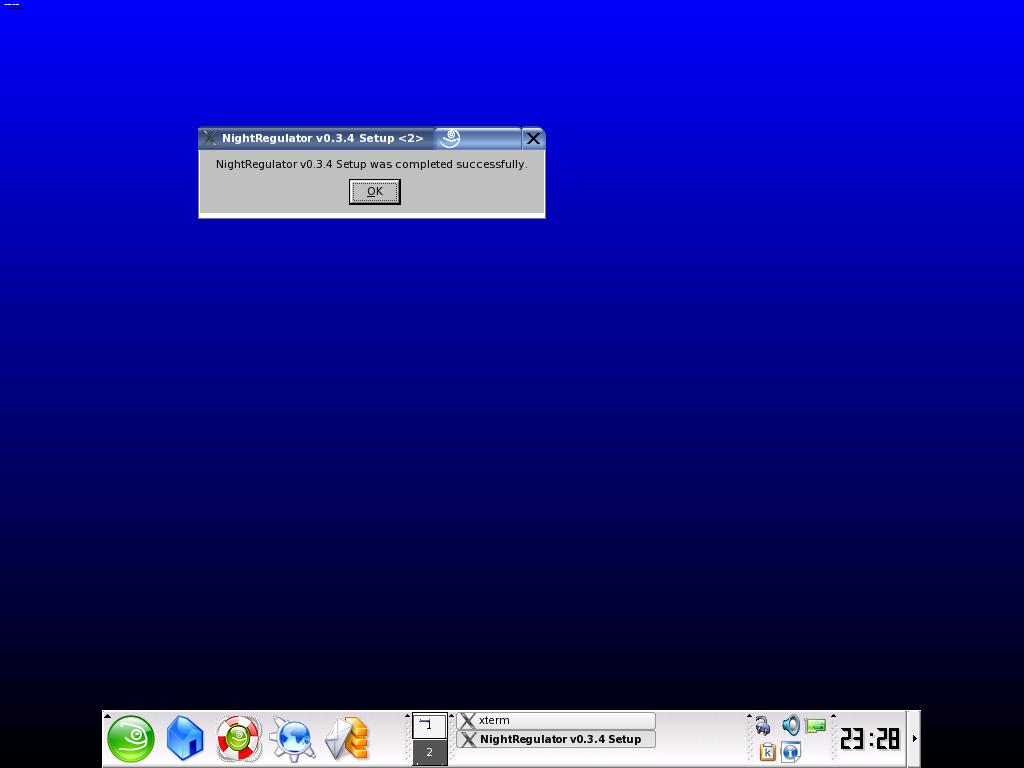Open the blue house Home folder
Screen dimensions: 1024x768
click(185, 739)
